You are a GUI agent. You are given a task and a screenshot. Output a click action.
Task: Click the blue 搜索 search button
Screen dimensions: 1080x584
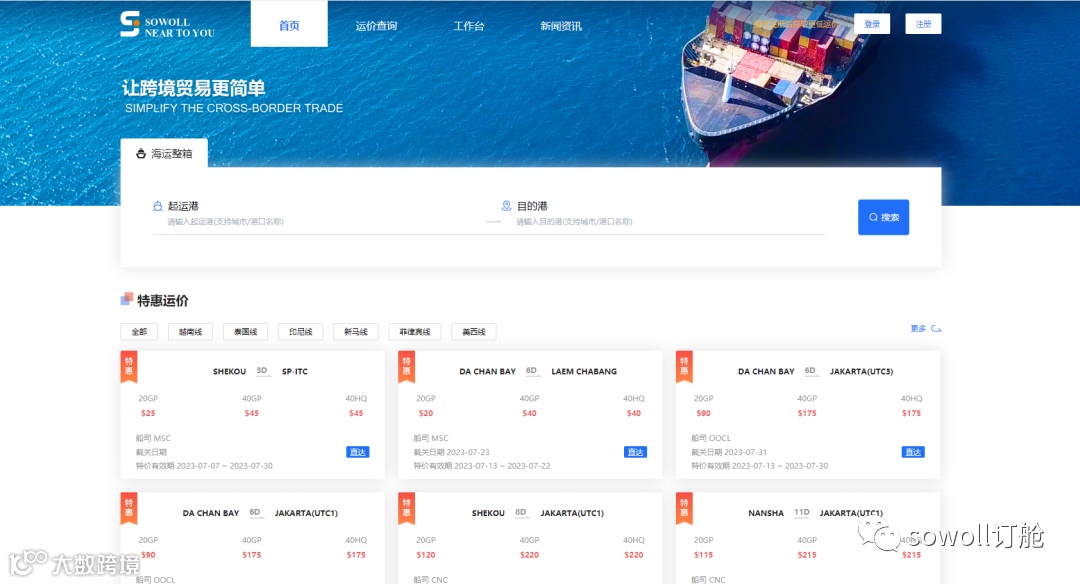coord(884,217)
